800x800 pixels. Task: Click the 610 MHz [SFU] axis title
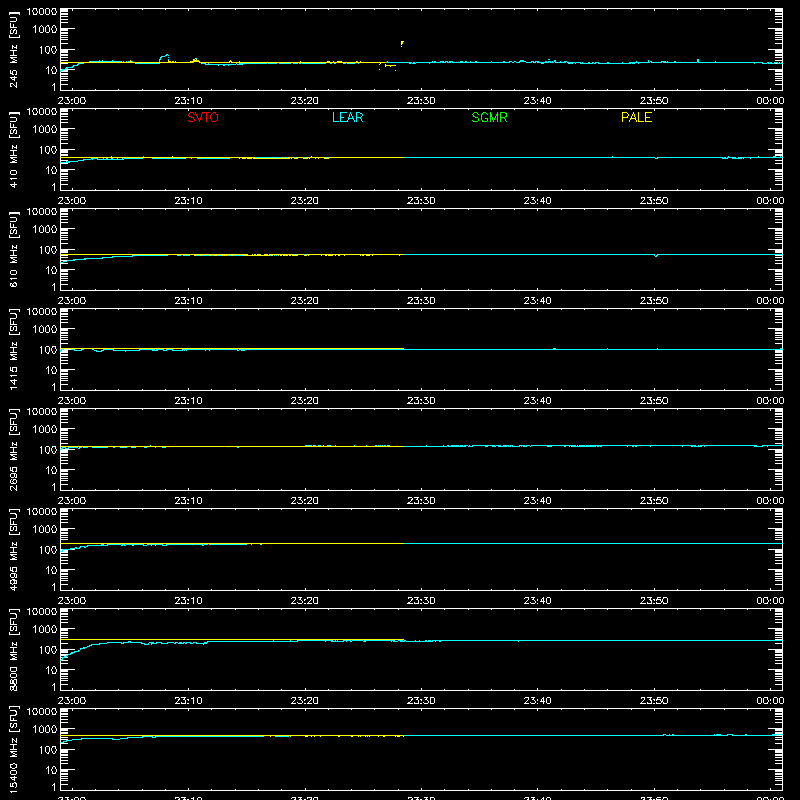[13, 249]
